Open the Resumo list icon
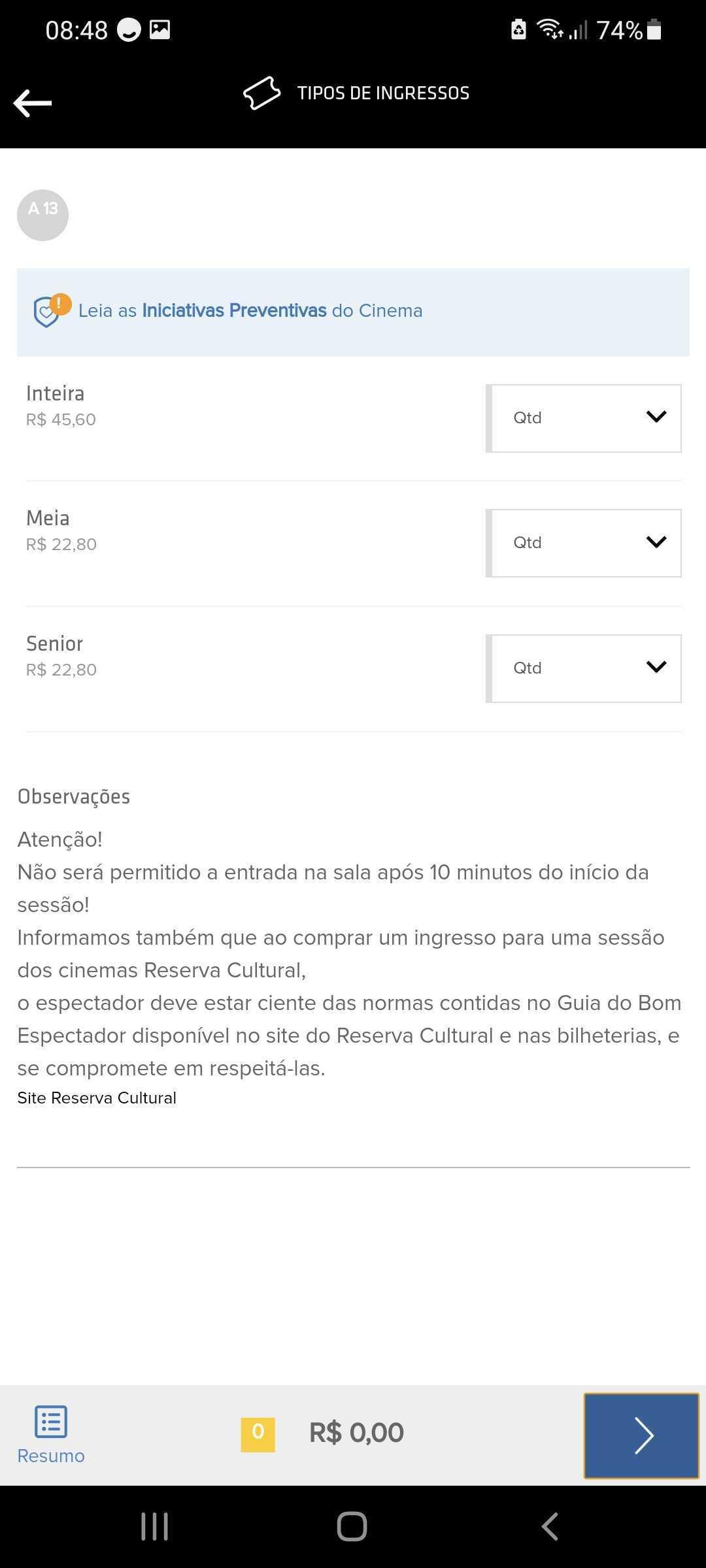This screenshot has width=706, height=1568. 50,1422
